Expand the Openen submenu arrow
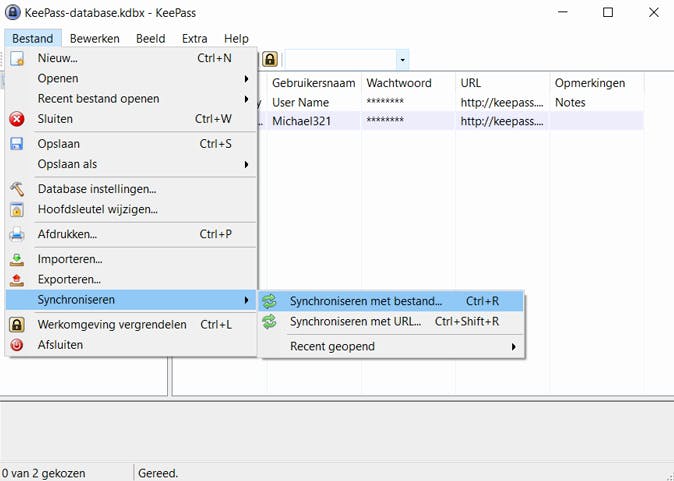 246,79
